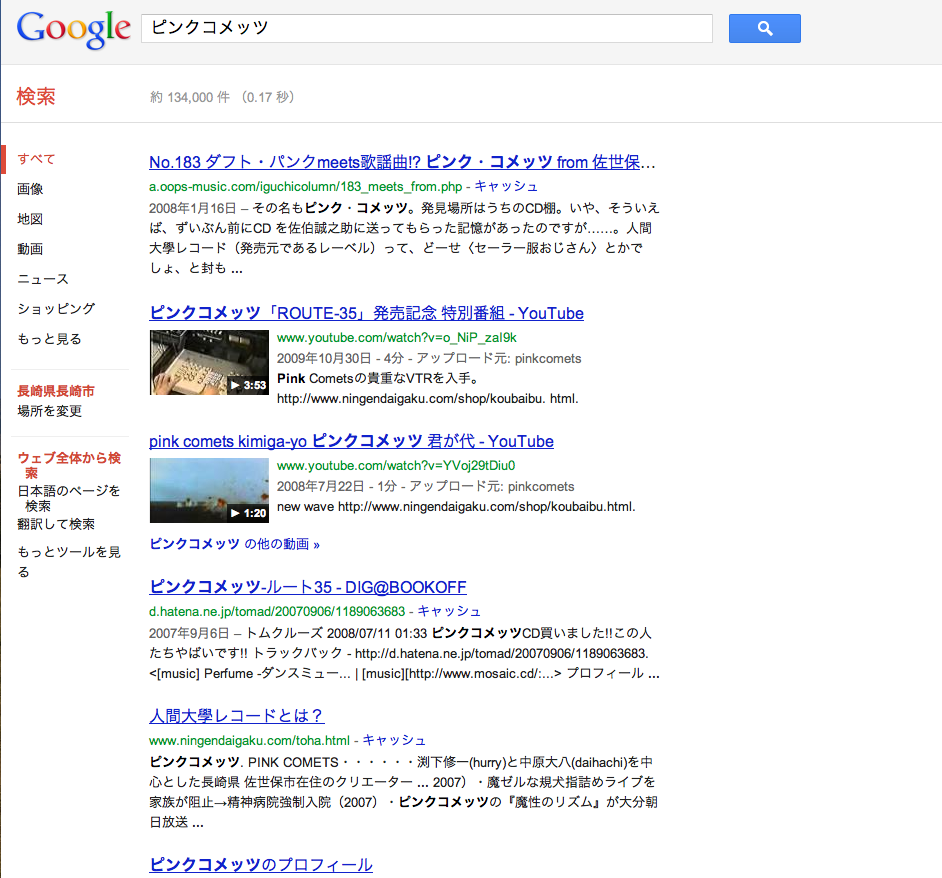Open cached copy of d.hatena.ne.jp result
The height and width of the screenshot is (878, 942).
coord(449,611)
